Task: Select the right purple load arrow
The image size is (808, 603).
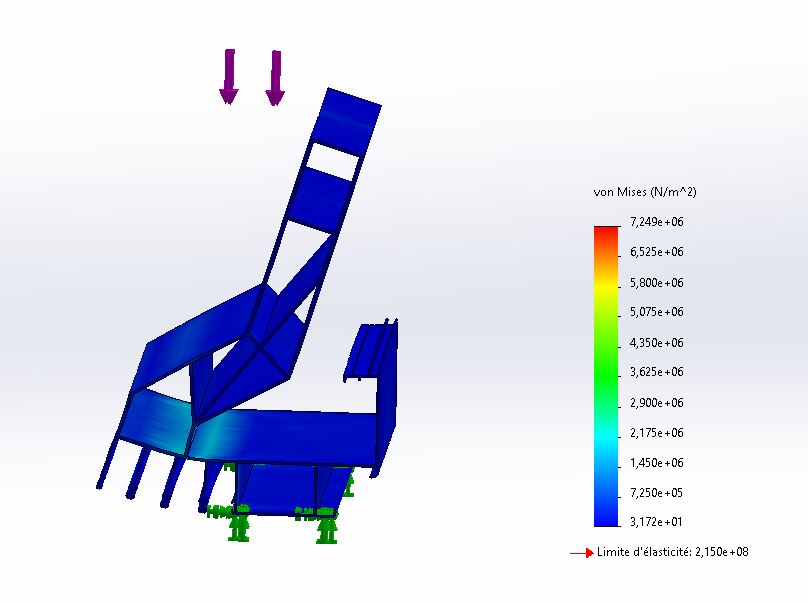Action: (x=275, y=78)
